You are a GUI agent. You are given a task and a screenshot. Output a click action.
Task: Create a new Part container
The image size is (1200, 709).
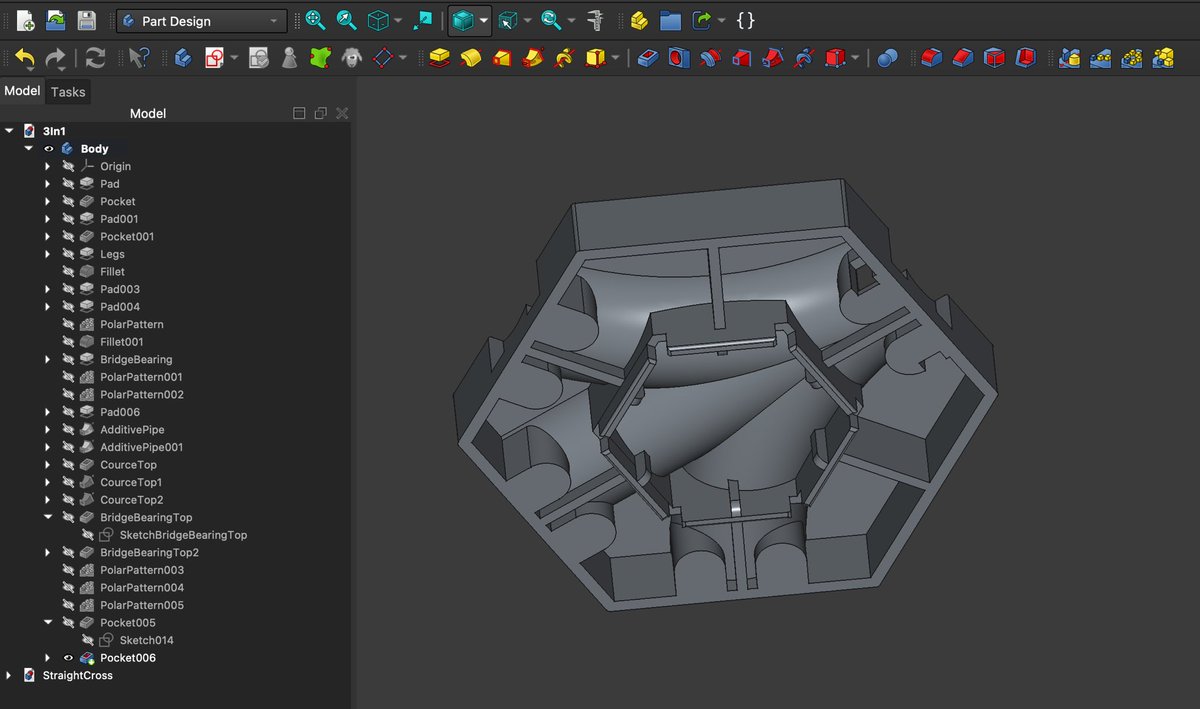(639, 20)
